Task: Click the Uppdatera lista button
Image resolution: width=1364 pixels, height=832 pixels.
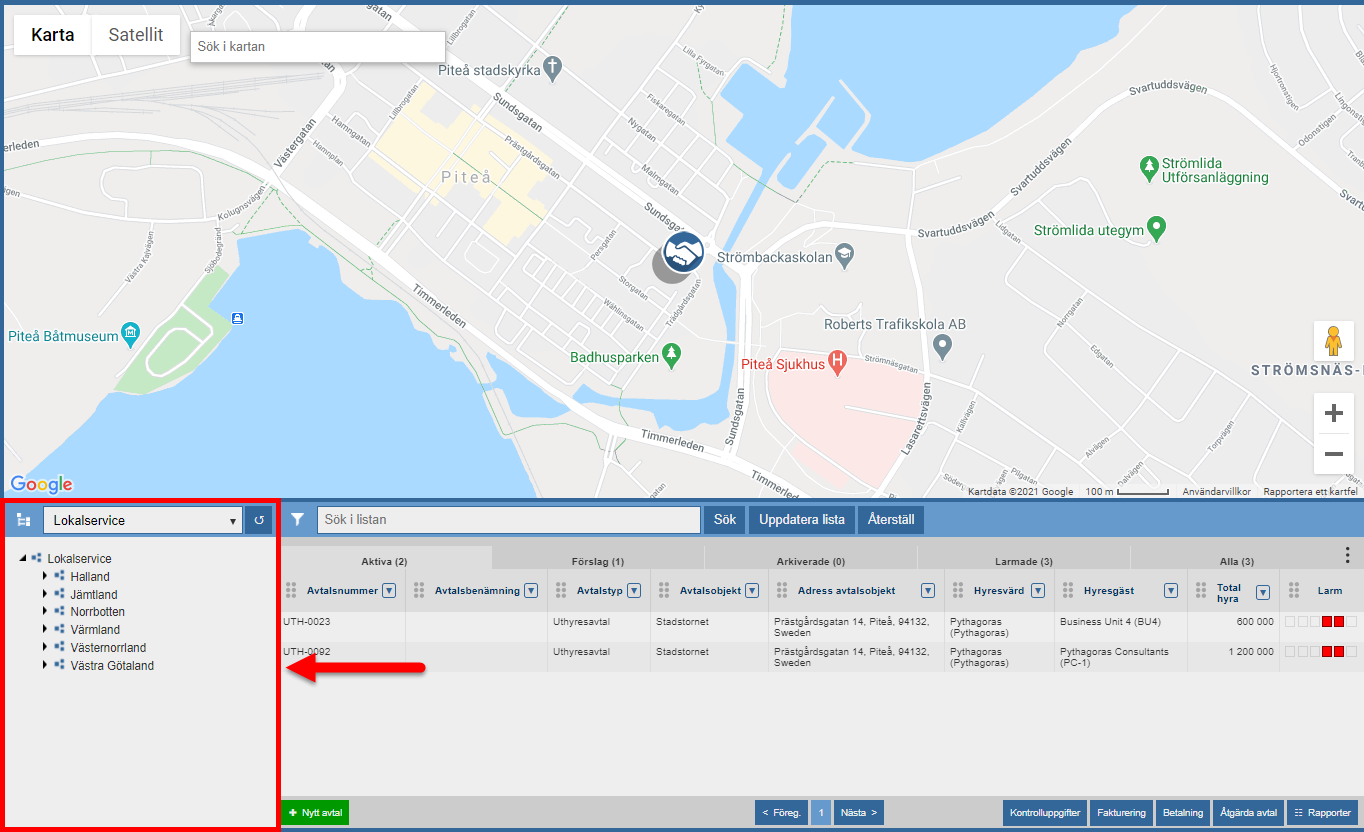Action: pyautogui.click(x=801, y=520)
